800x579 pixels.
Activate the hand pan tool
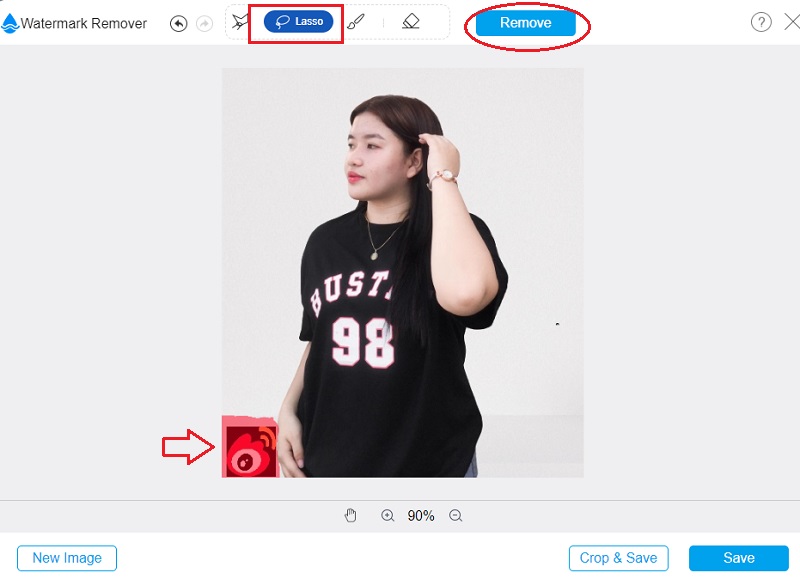(x=350, y=515)
